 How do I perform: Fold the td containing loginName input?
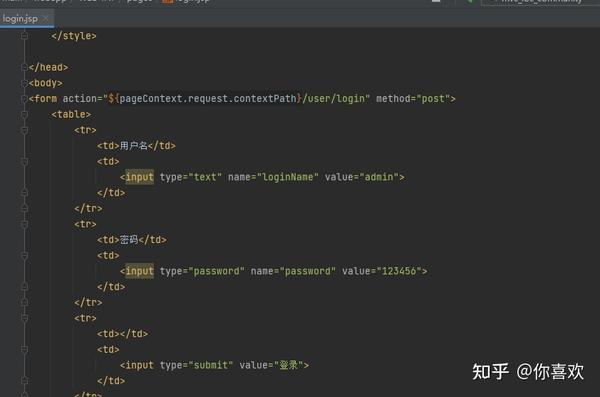[24, 162]
